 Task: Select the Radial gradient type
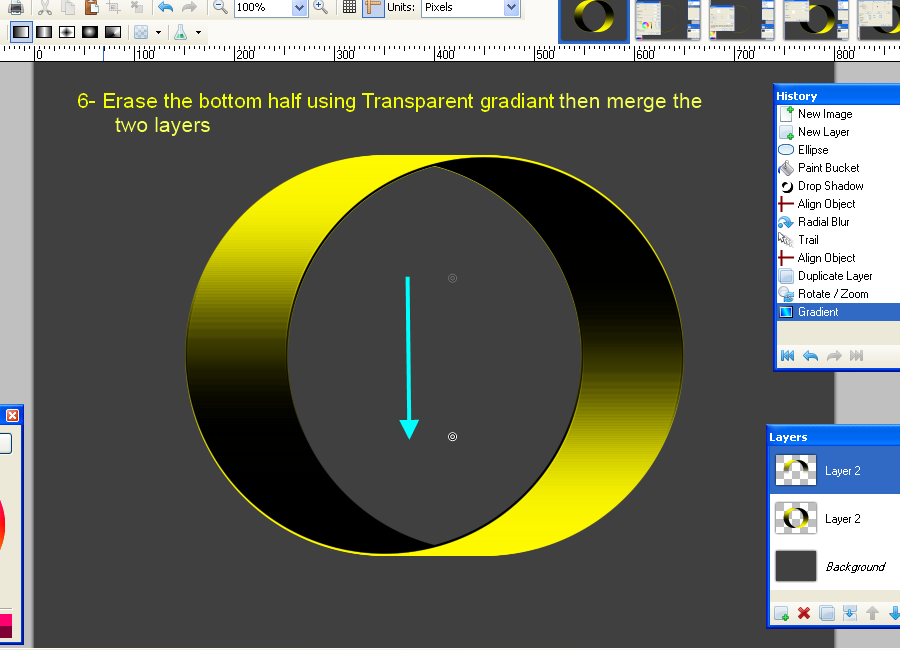[90, 32]
